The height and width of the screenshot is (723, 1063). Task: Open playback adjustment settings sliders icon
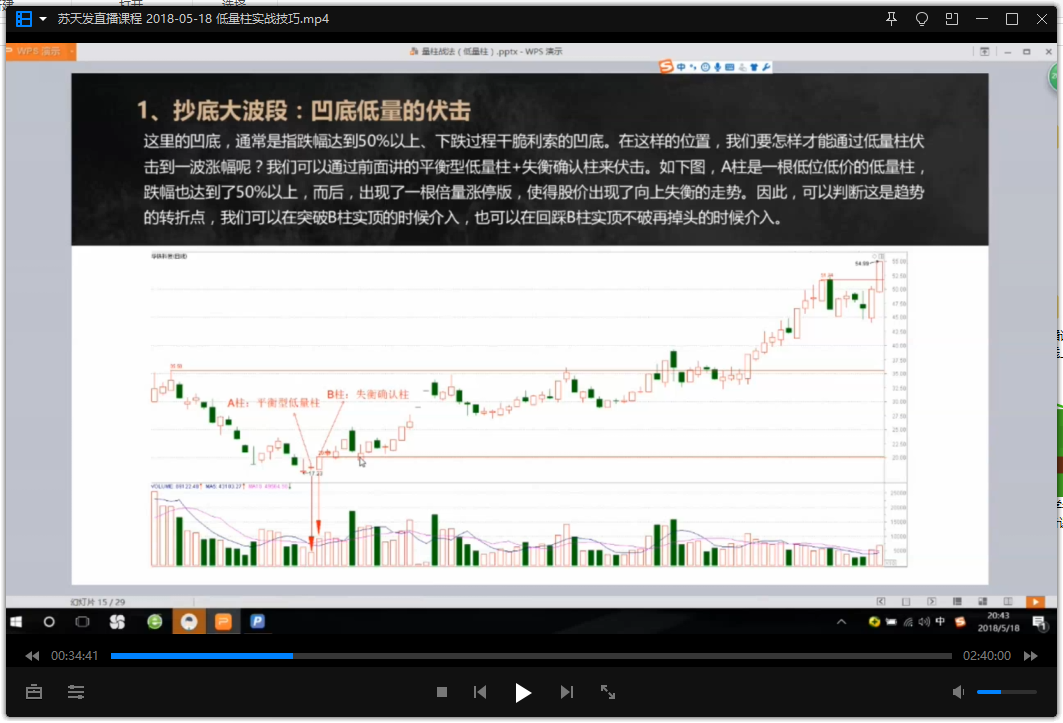point(76,692)
